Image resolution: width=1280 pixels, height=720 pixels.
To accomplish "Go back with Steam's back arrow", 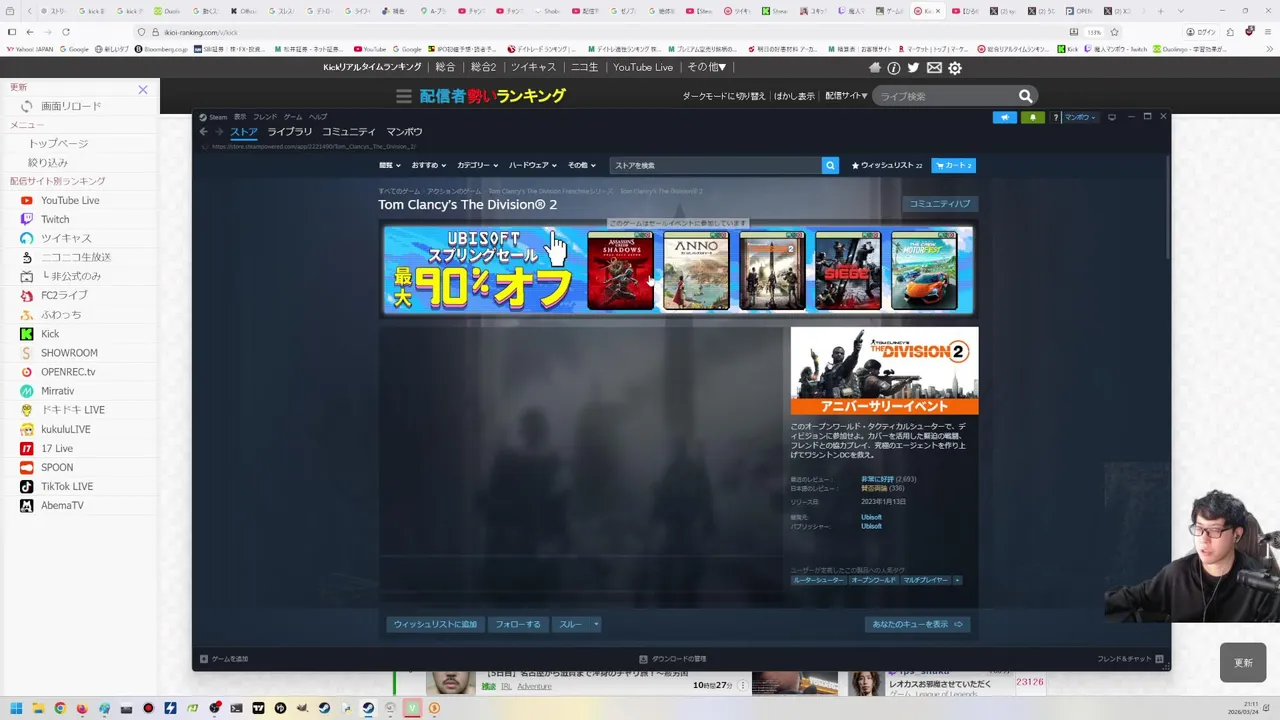I will [x=203, y=132].
